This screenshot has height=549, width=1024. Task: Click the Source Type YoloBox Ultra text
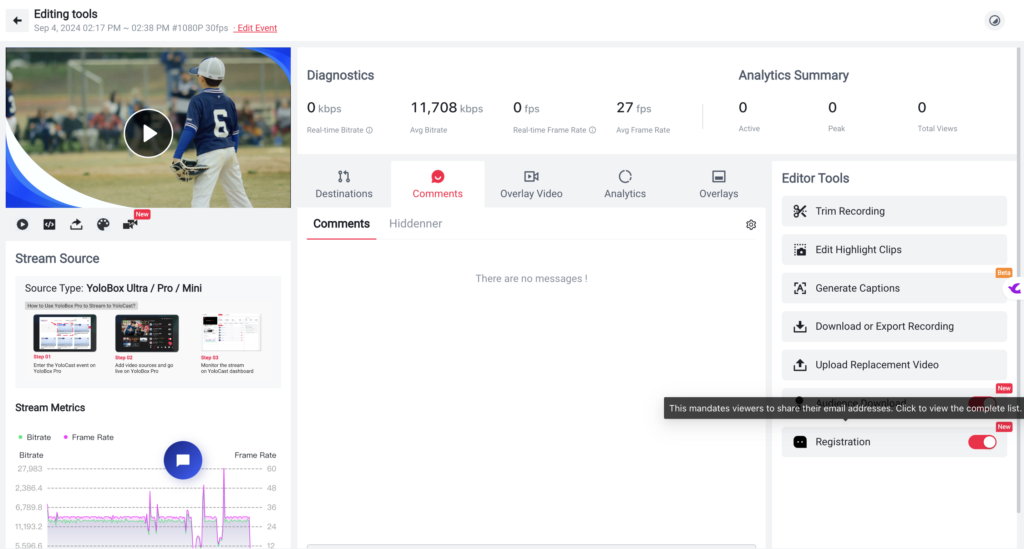(113, 288)
